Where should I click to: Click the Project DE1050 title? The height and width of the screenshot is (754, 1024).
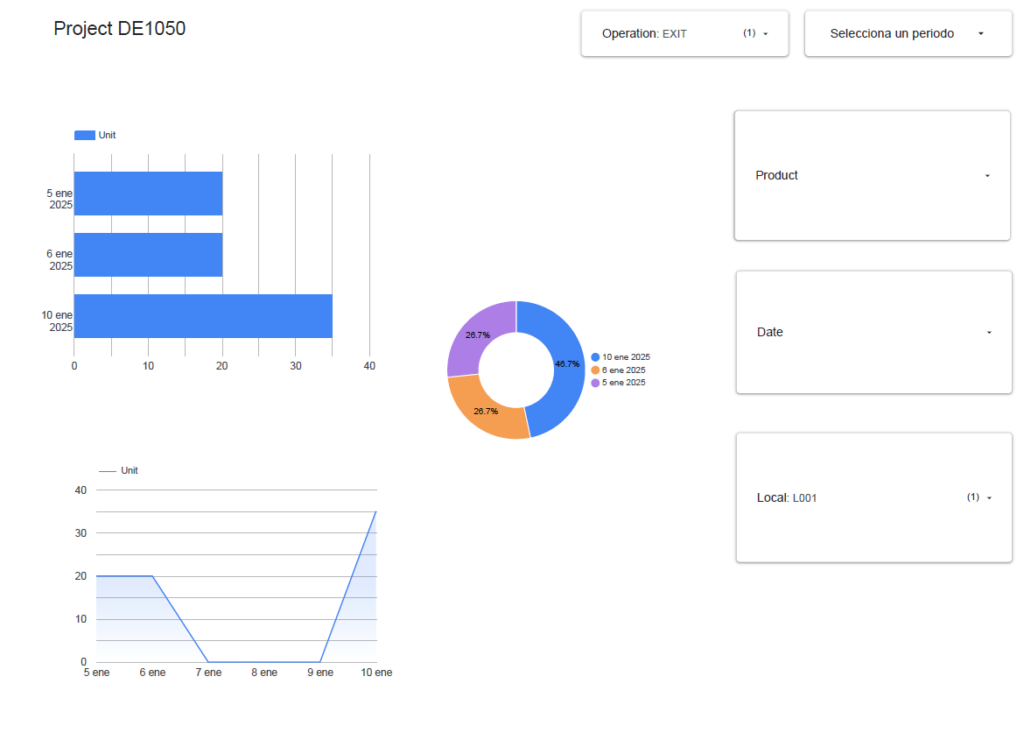point(119,29)
